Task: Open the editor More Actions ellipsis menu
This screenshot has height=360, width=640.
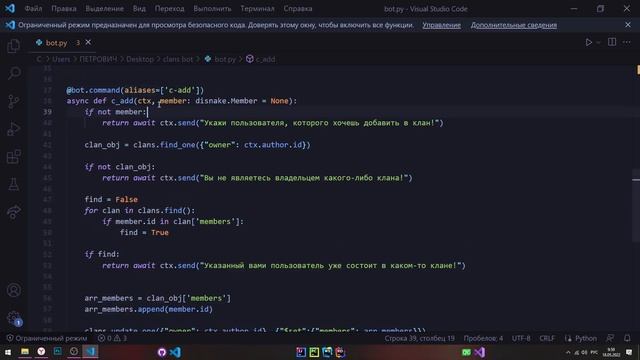Action: click(x=627, y=42)
